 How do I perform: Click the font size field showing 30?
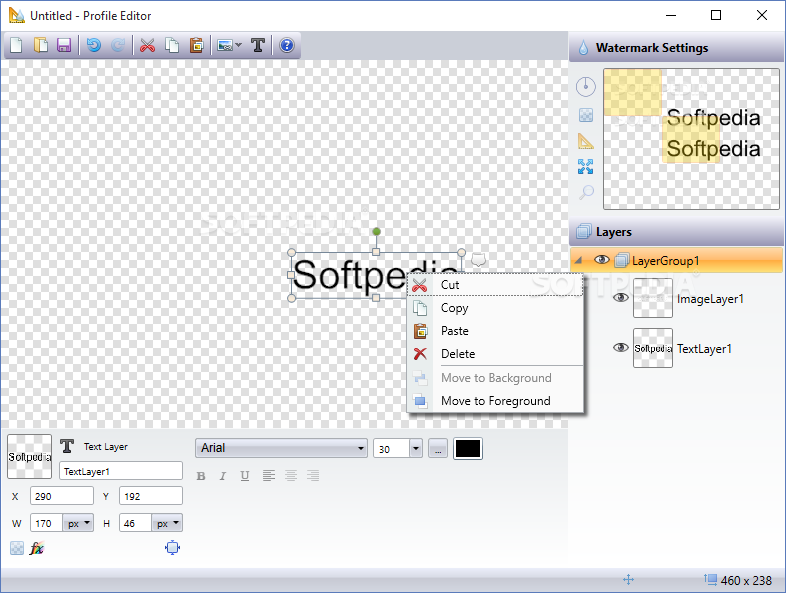pos(391,448)
